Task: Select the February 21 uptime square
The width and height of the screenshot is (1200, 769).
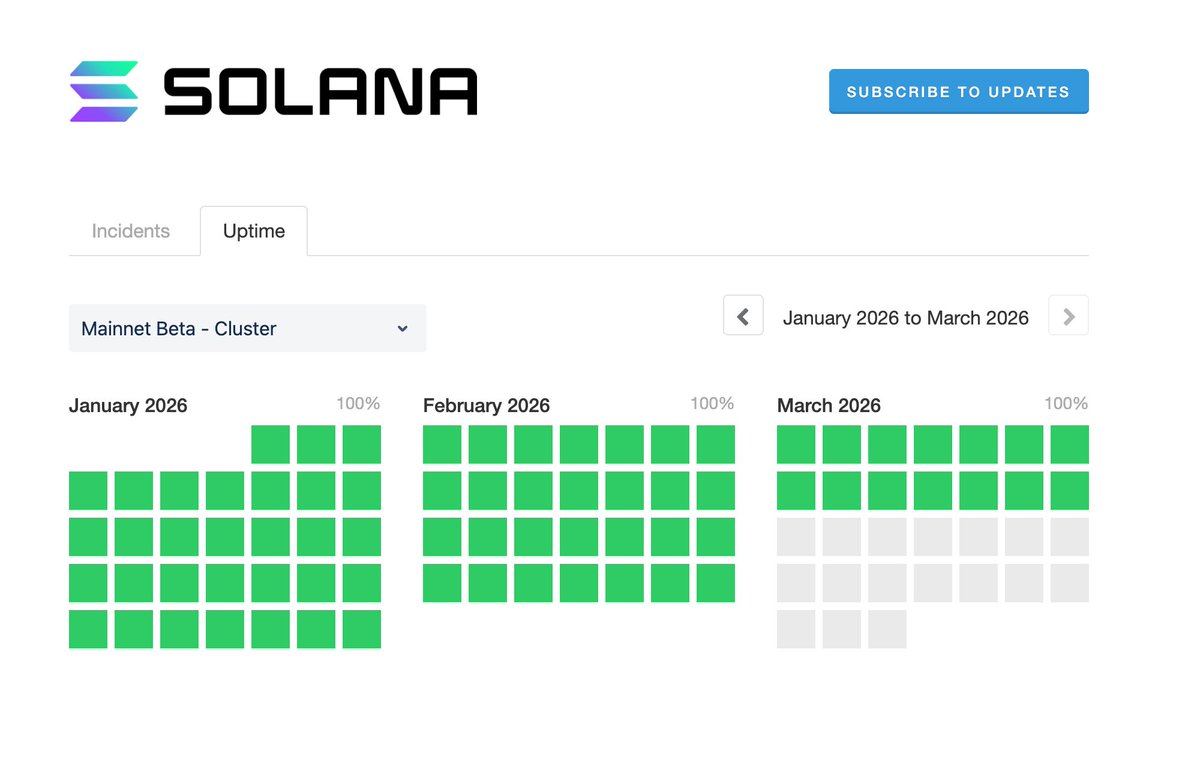Action: (x=716, y=537)
